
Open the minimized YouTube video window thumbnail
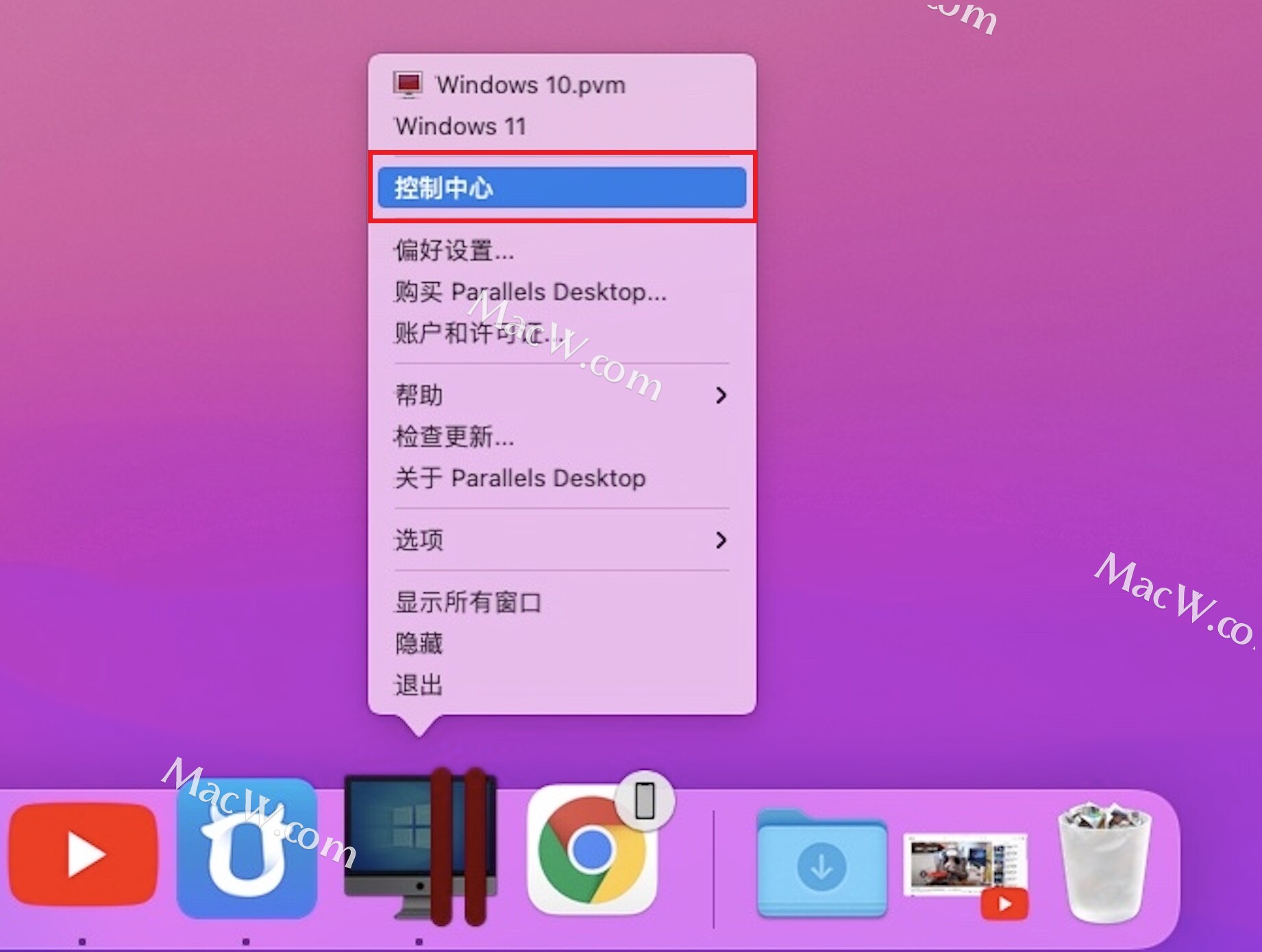coord(967,875)
